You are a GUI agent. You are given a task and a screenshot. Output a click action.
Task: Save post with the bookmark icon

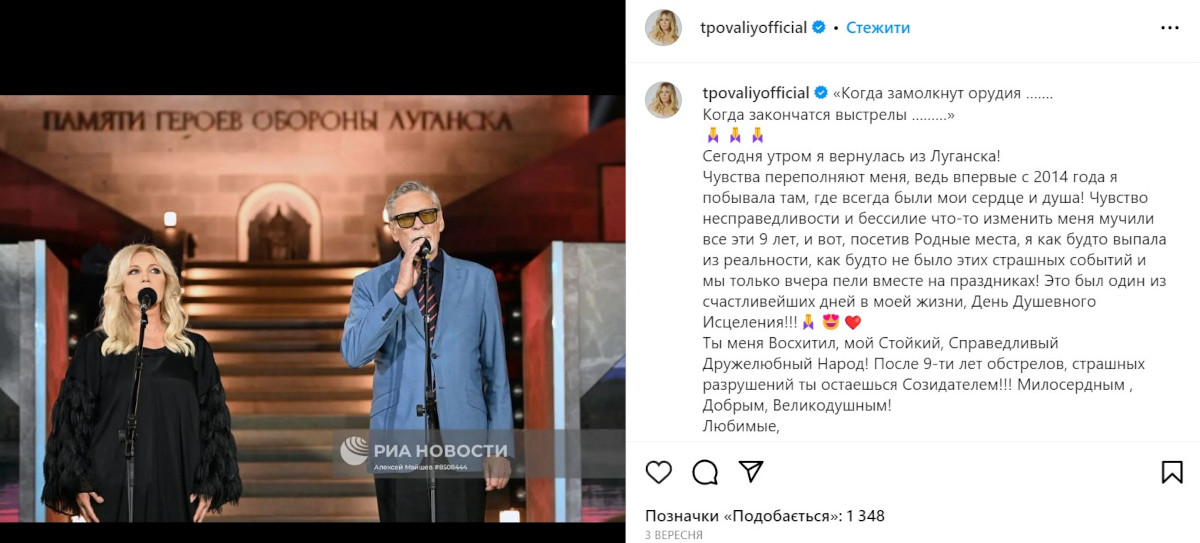tap(1172, 472)
